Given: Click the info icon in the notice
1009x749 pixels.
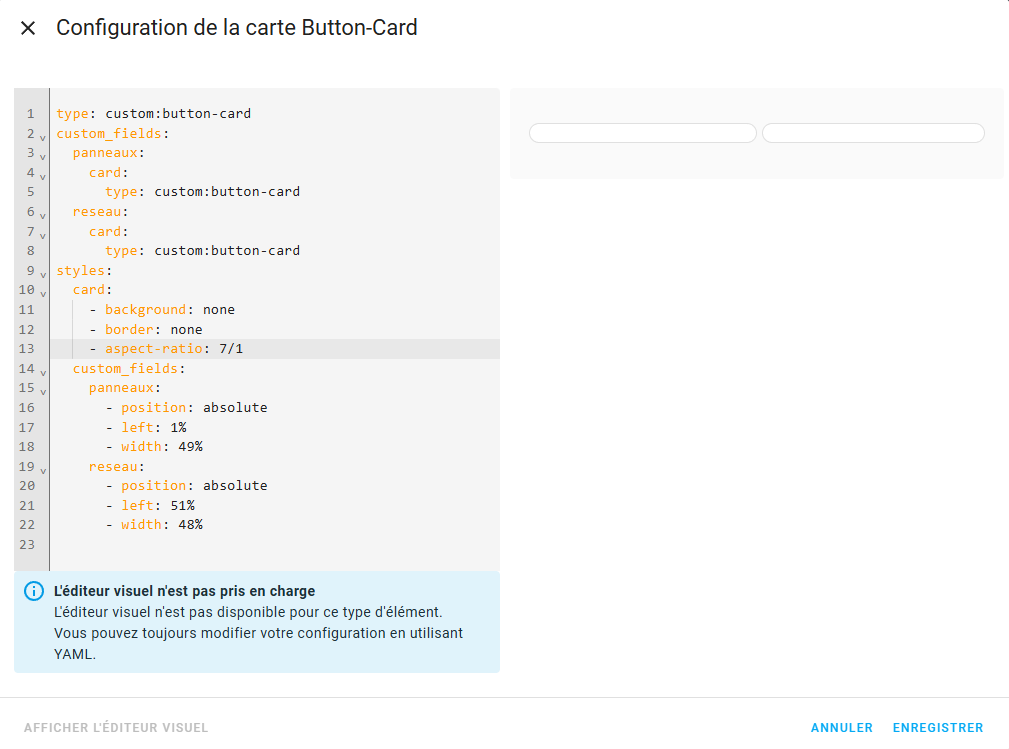Looking at the screenshot, I should 33,591.
